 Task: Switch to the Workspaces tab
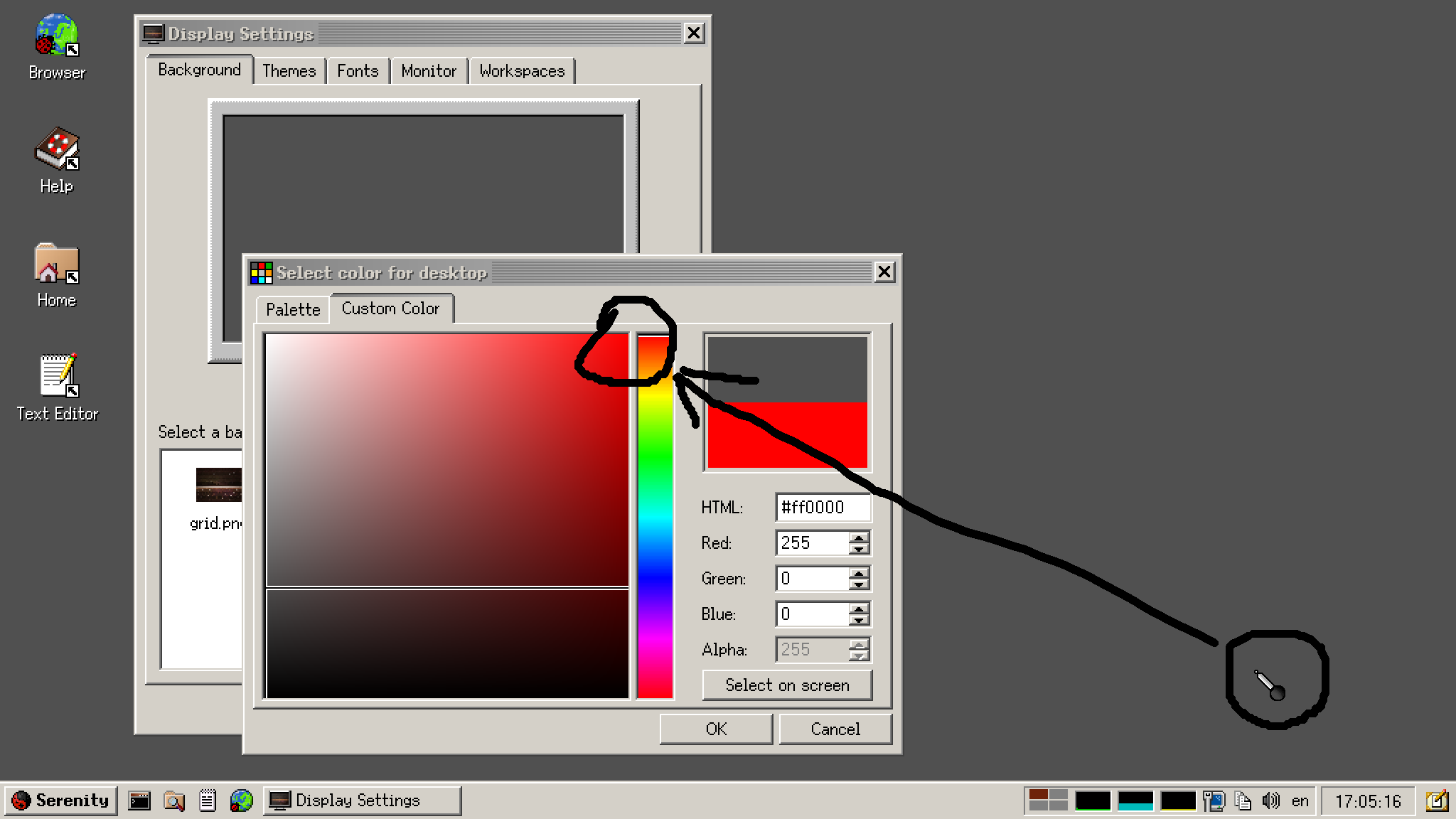[x=522, y=70]
